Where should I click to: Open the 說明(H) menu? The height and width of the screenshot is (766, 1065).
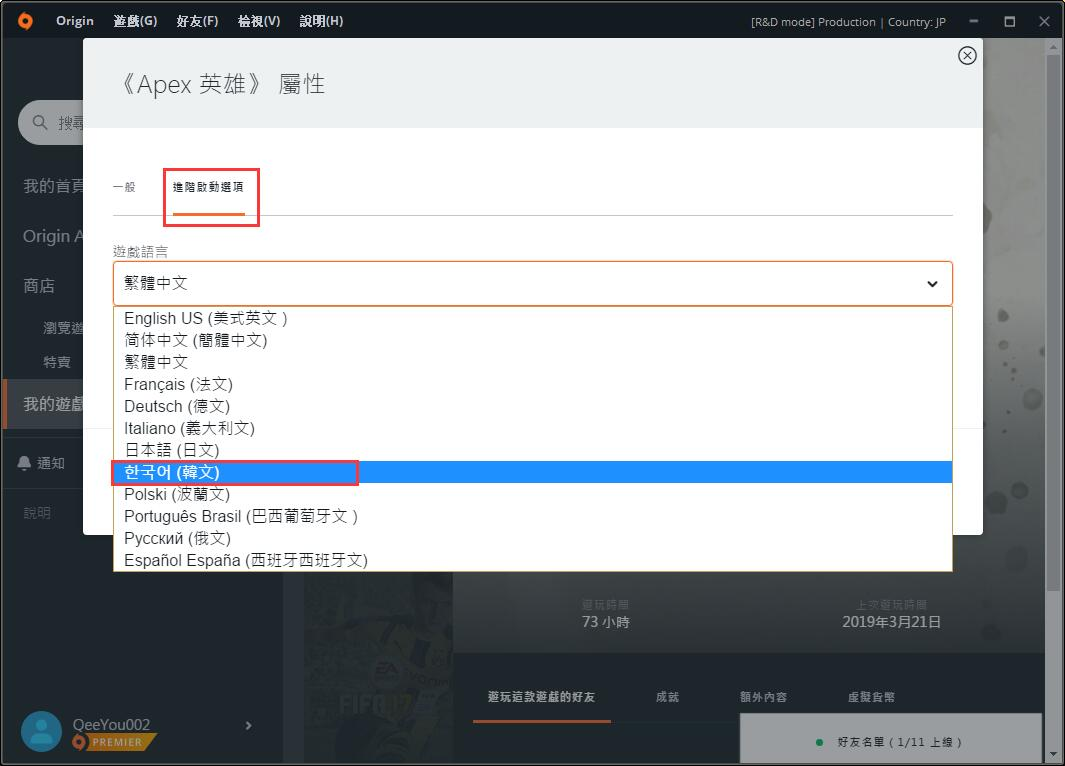[321, 21]
